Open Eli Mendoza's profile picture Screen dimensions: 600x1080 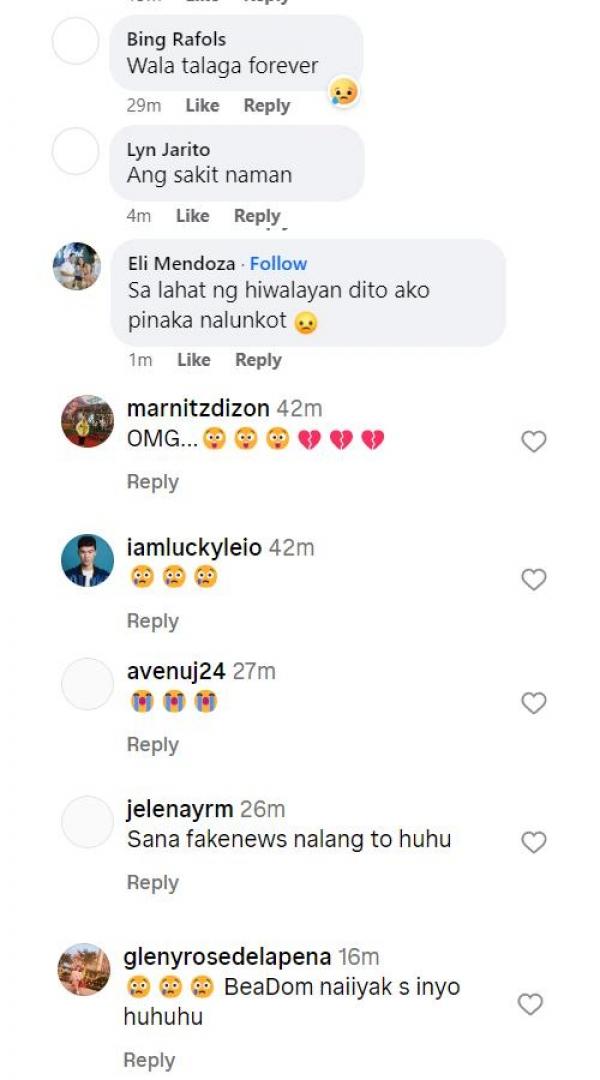pos(76,266)
